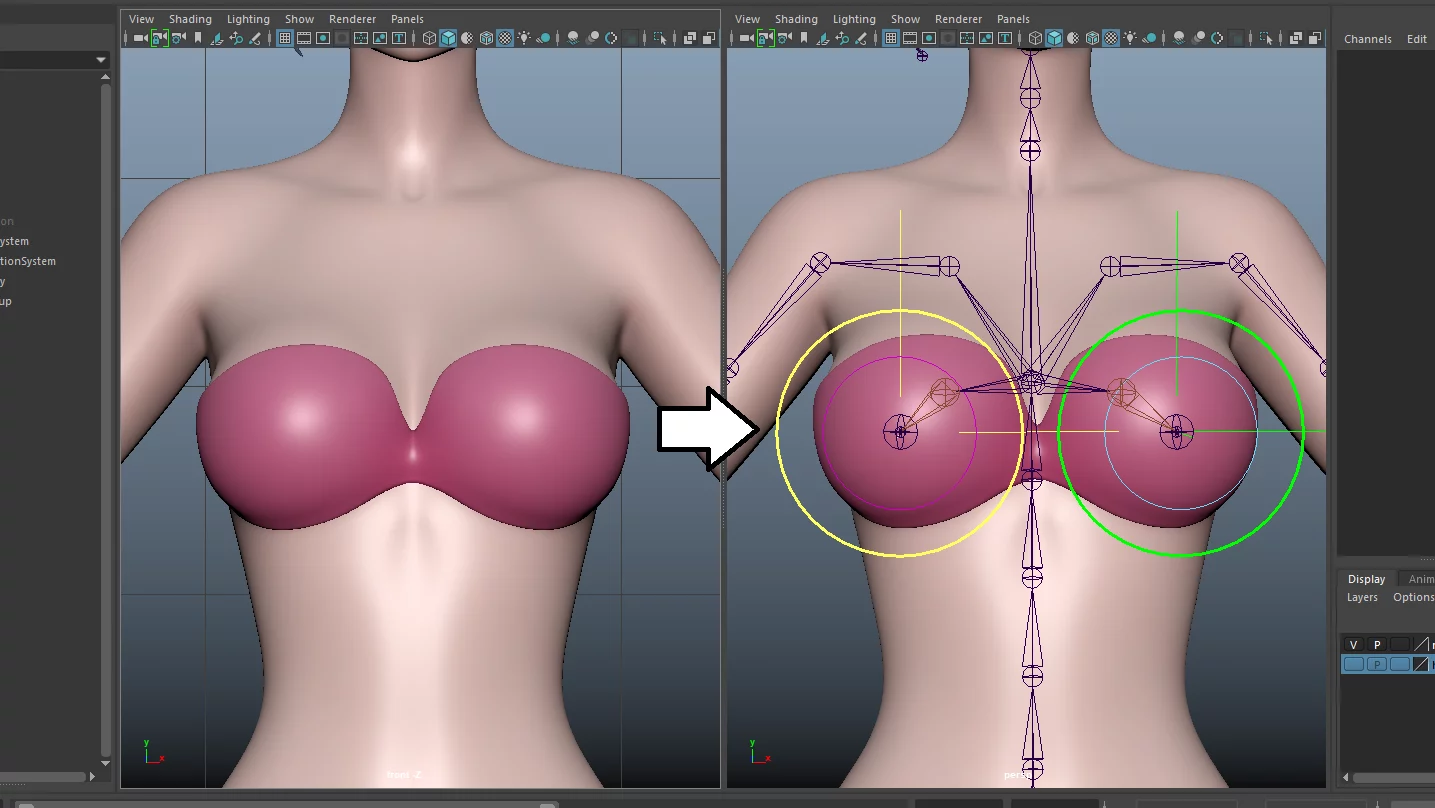Click Image Plane icon in front view panel
This screenshot has width=1435, height=808.
(216, 38)
